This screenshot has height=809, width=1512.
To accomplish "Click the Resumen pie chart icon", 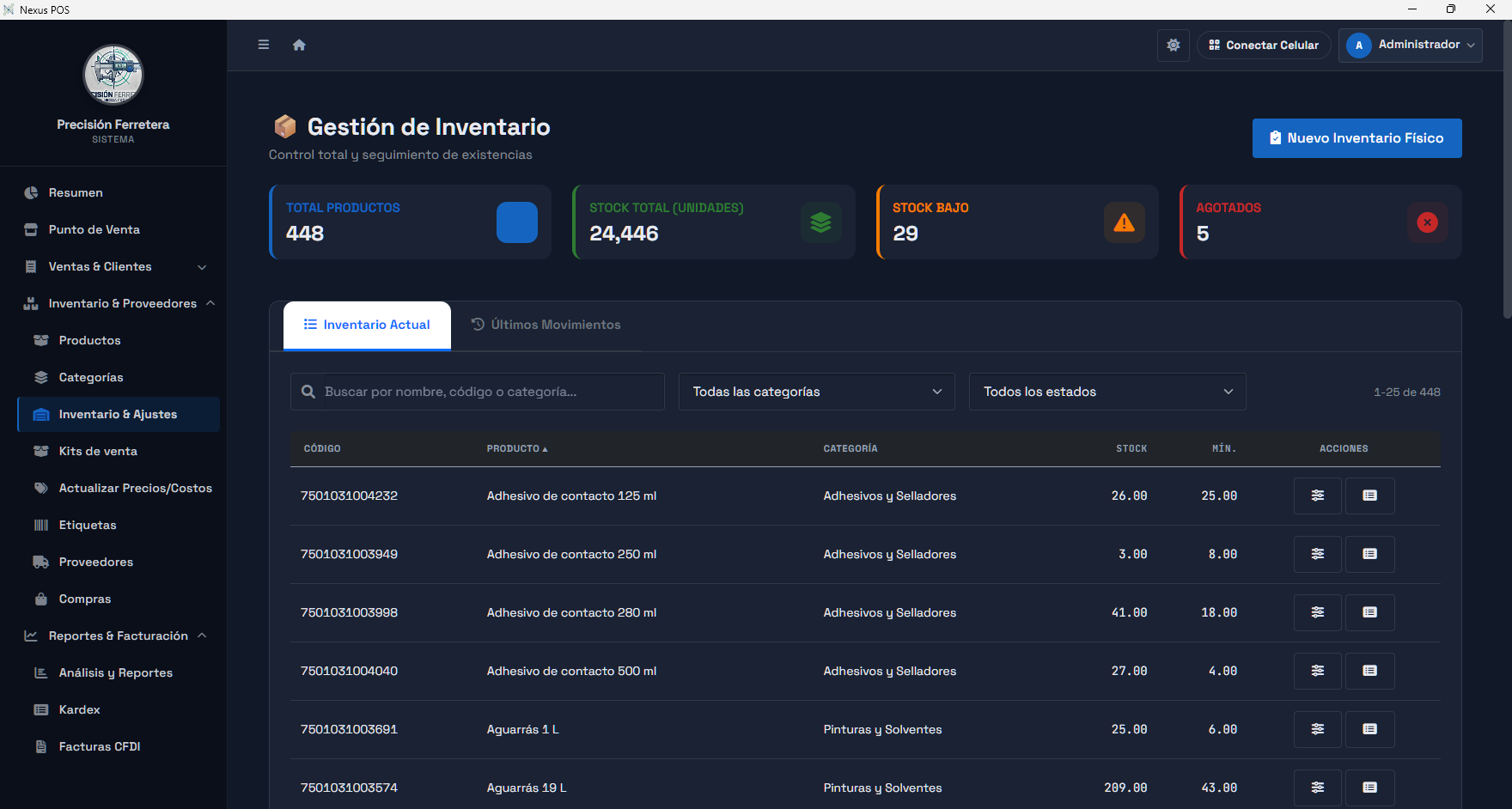I will click(31, 192).
